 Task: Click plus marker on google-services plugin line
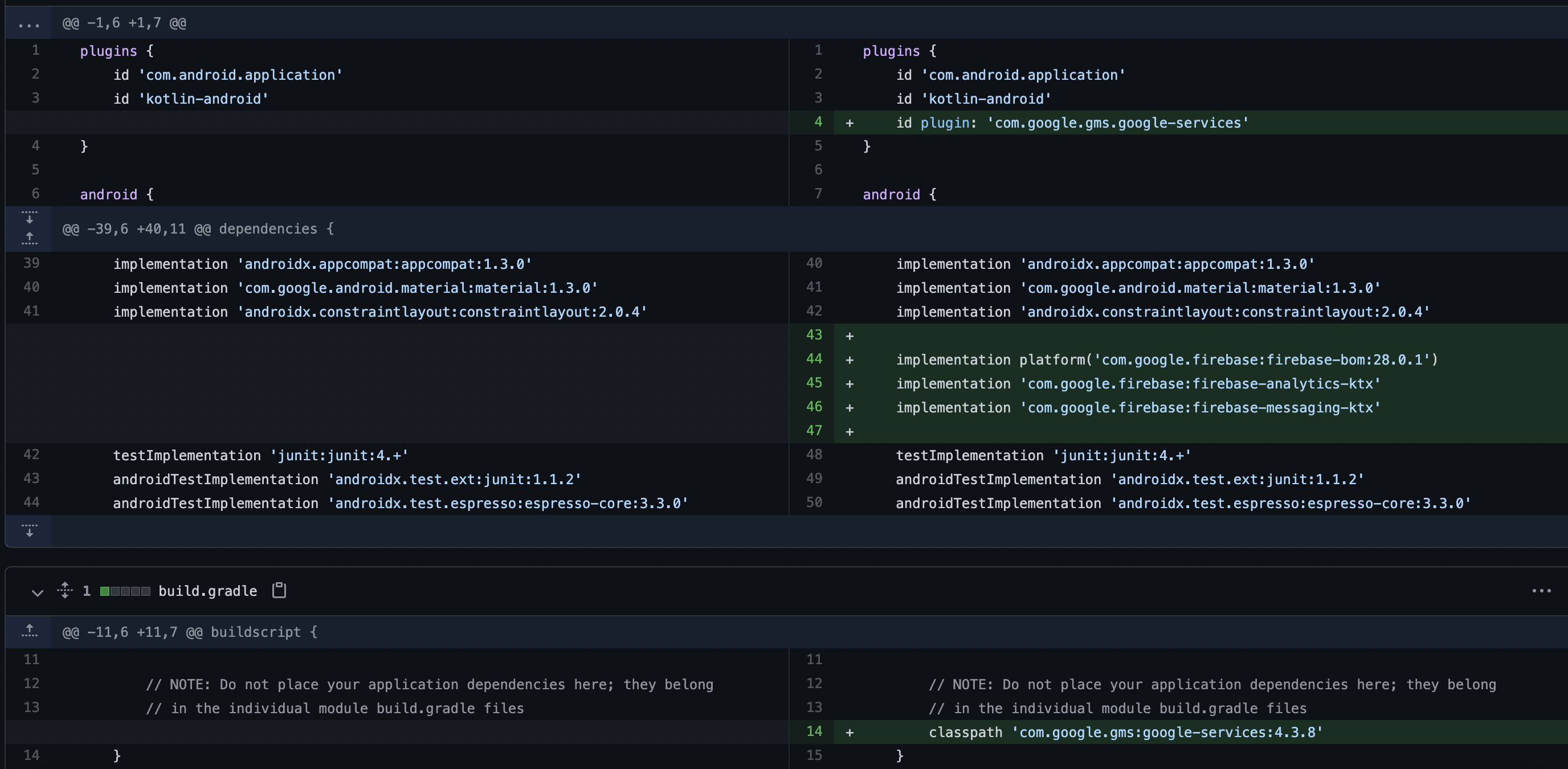click(850, 123)
